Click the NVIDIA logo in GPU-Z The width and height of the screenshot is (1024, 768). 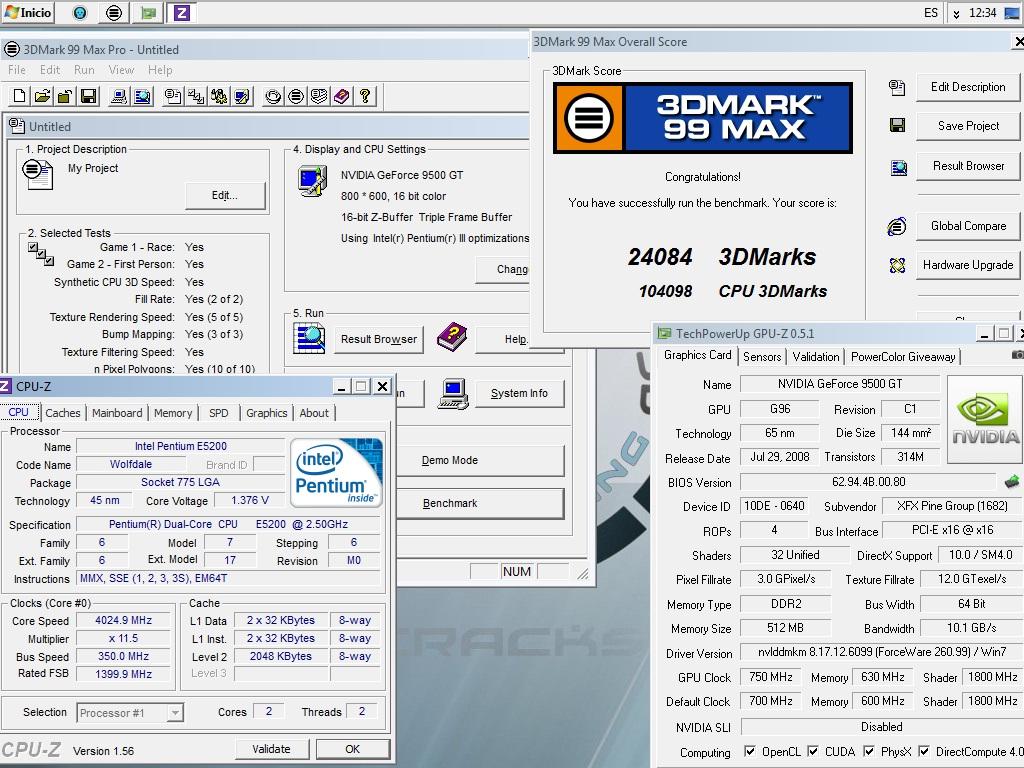(x=985, y=419)
